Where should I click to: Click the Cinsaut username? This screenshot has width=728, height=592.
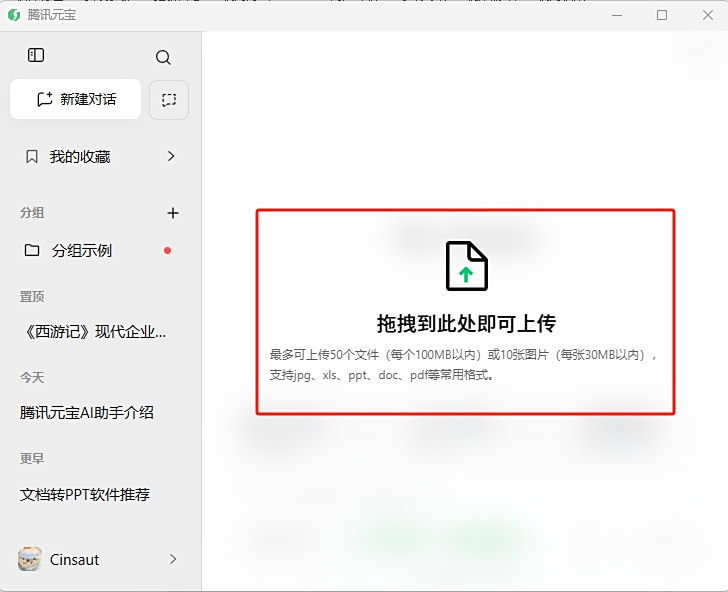click(x=74, y=559)
